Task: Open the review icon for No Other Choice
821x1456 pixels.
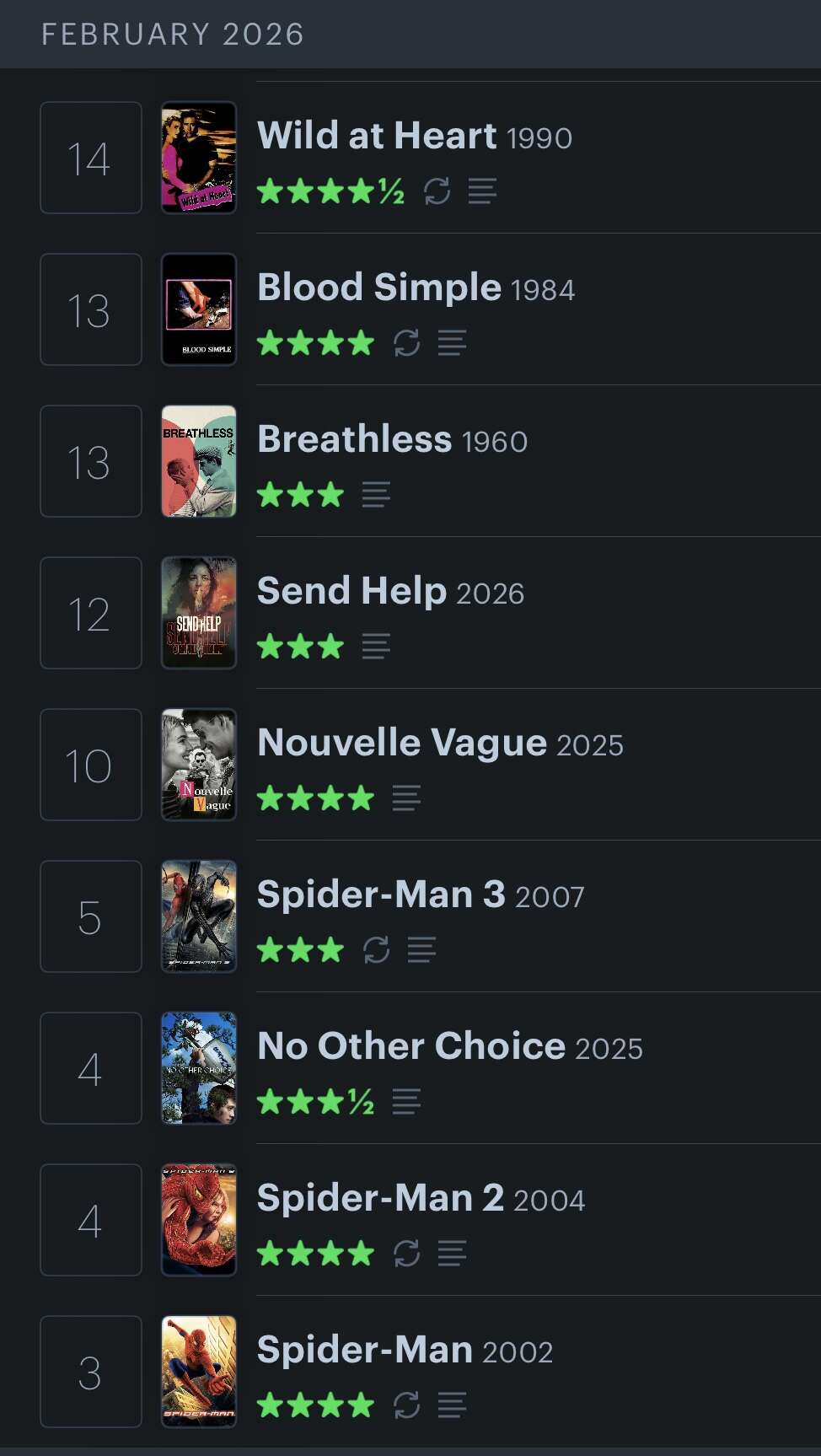Action: pos(406,1102)
